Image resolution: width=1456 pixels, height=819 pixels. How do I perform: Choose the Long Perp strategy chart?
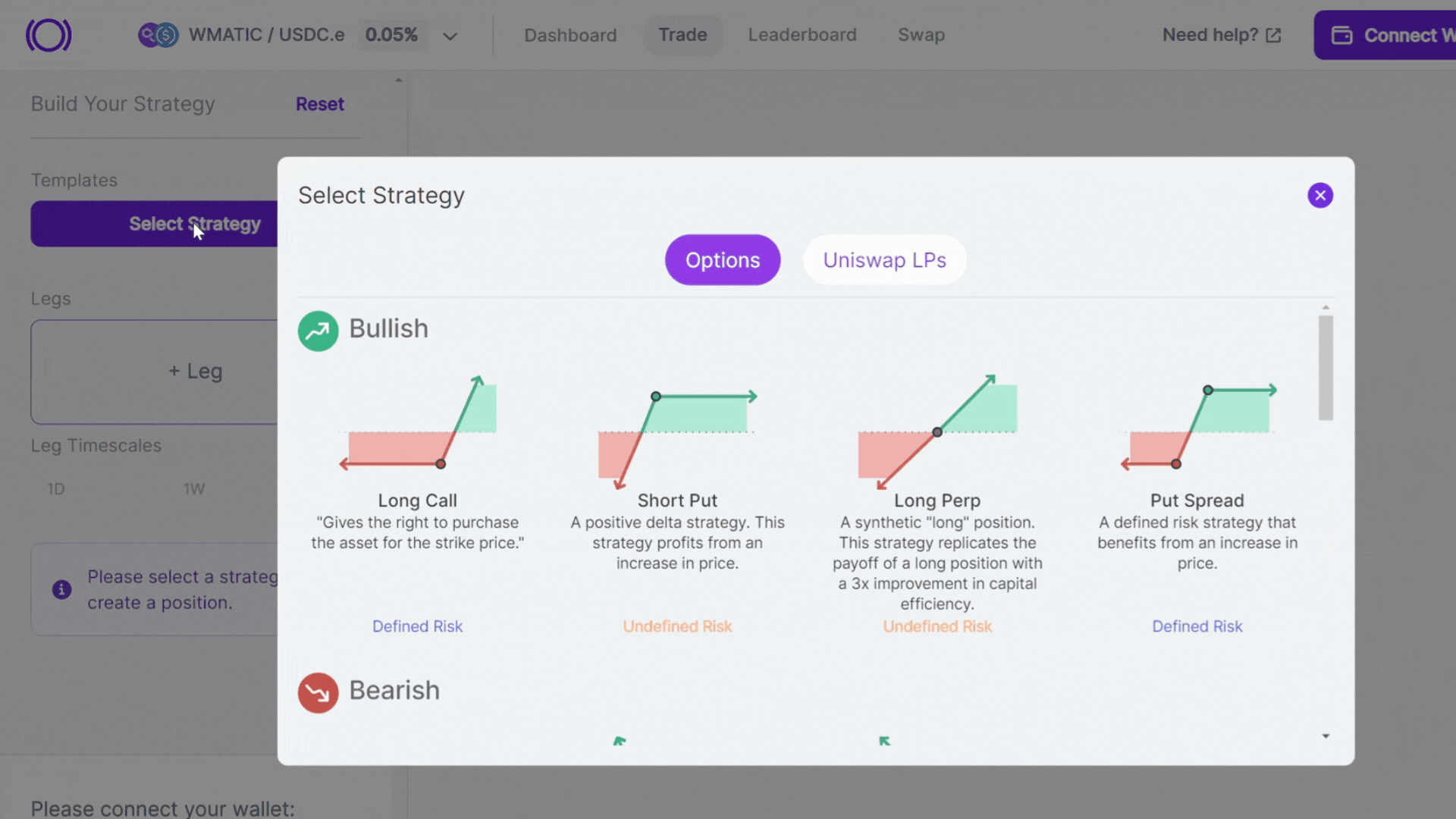(937, 431)
